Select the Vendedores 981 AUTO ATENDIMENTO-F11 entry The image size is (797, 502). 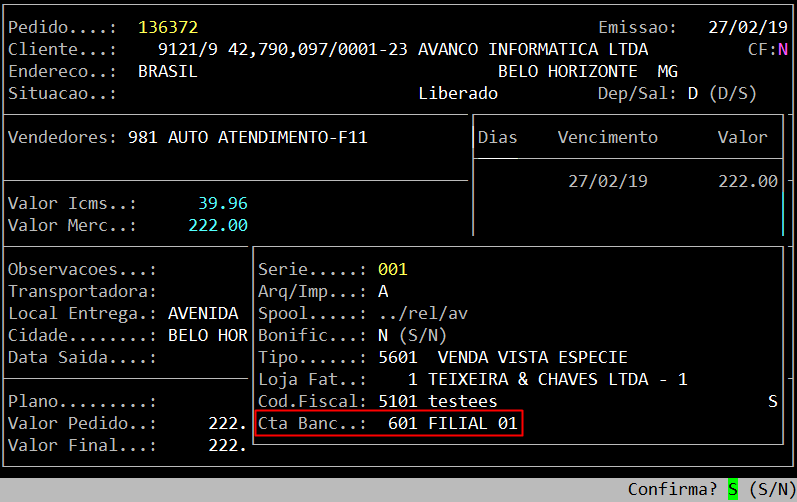point(248,138)
